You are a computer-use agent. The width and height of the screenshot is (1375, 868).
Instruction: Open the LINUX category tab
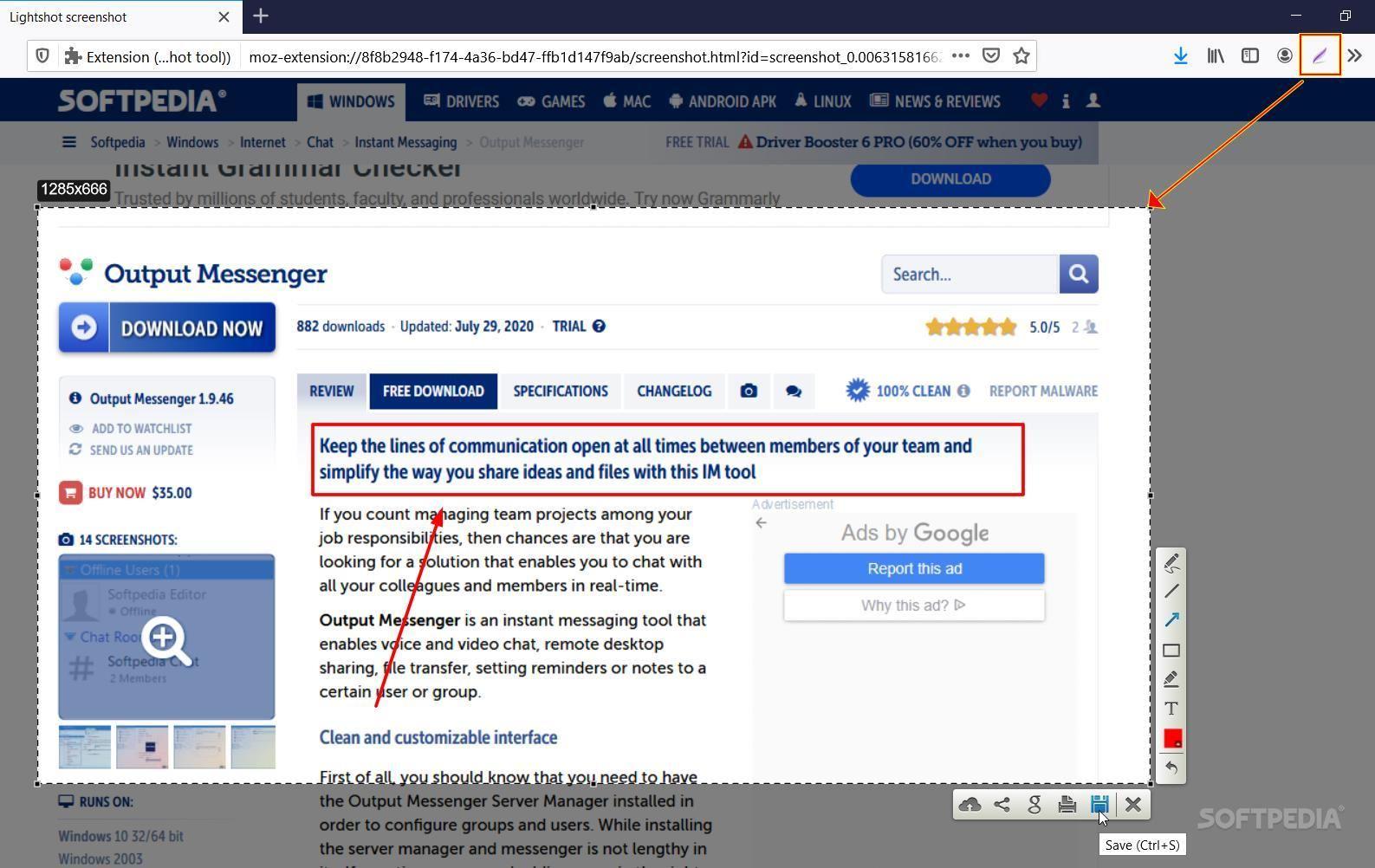point(823,101)
